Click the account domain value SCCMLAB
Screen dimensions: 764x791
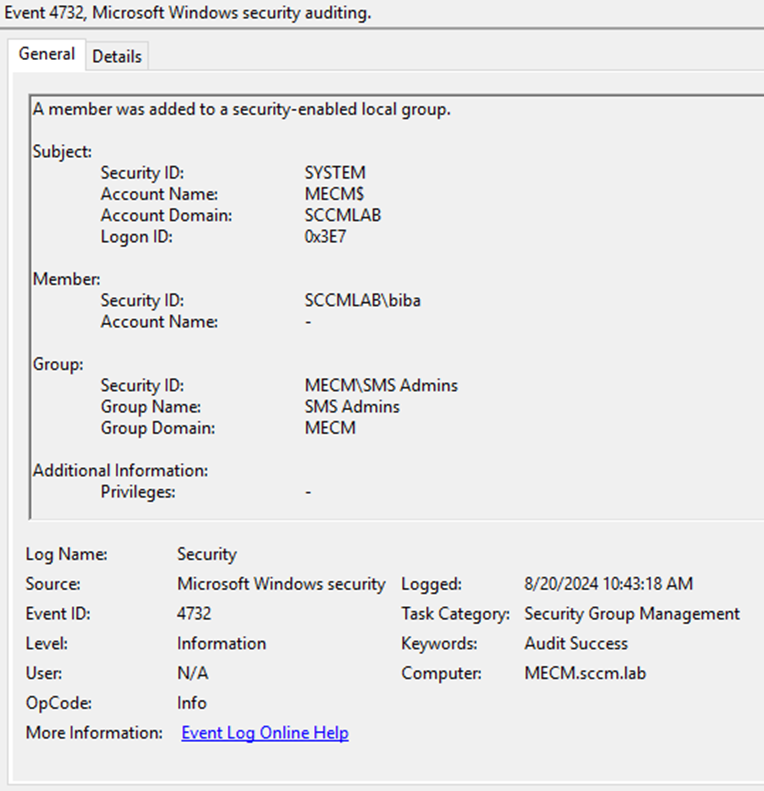pyautogui.click(x=343, y=215)
